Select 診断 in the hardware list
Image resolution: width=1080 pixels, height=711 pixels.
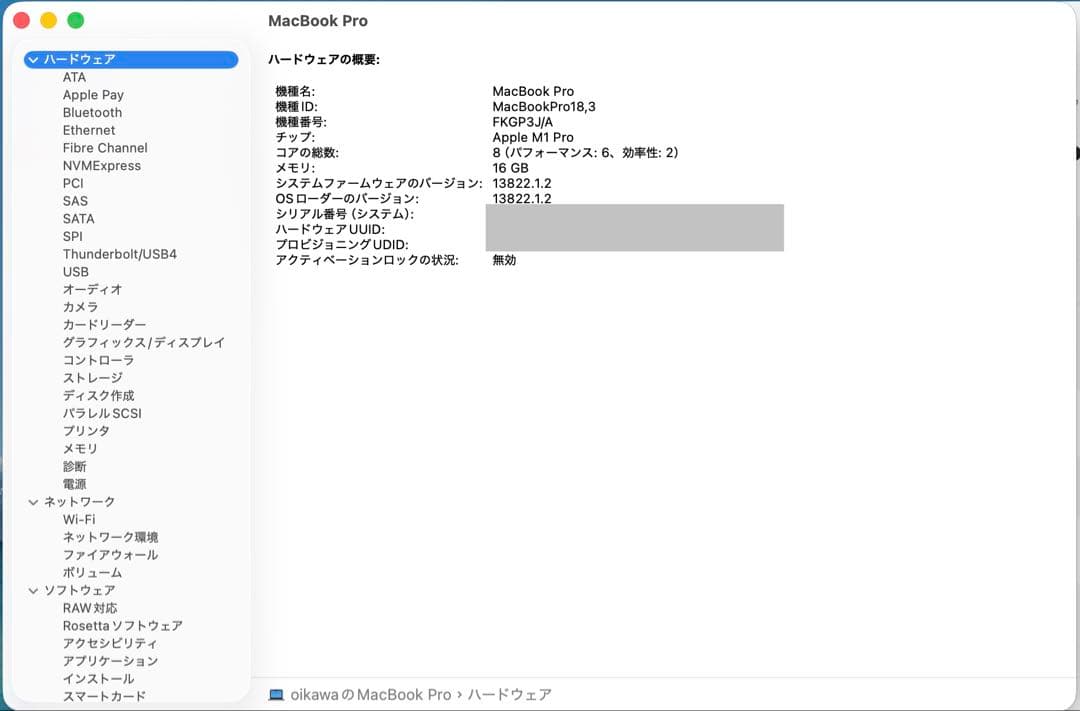coord(75,466)
